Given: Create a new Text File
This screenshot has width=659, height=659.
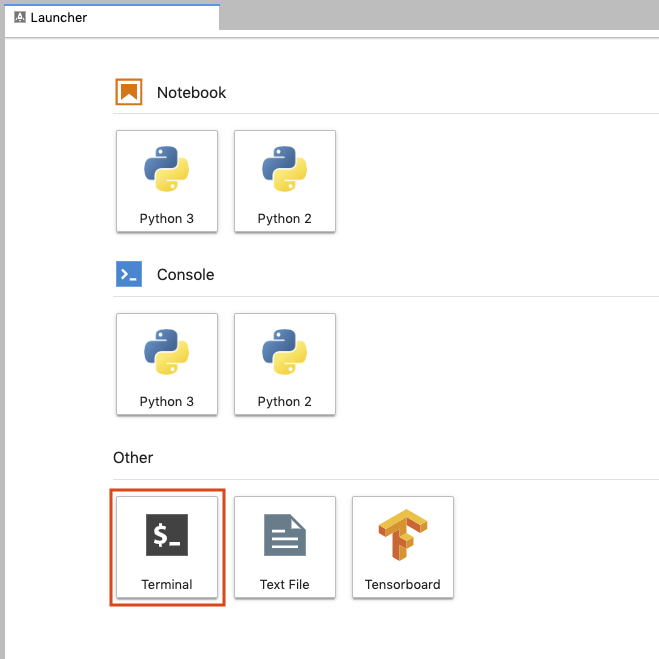Looking at the screenshot, I should (x=285, y=547).
